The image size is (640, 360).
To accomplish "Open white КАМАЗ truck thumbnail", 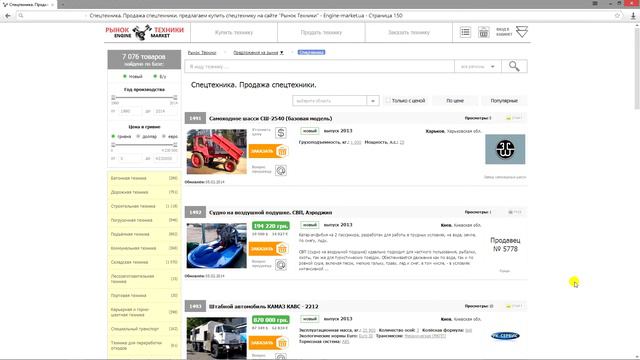I will tap(217, 338).
